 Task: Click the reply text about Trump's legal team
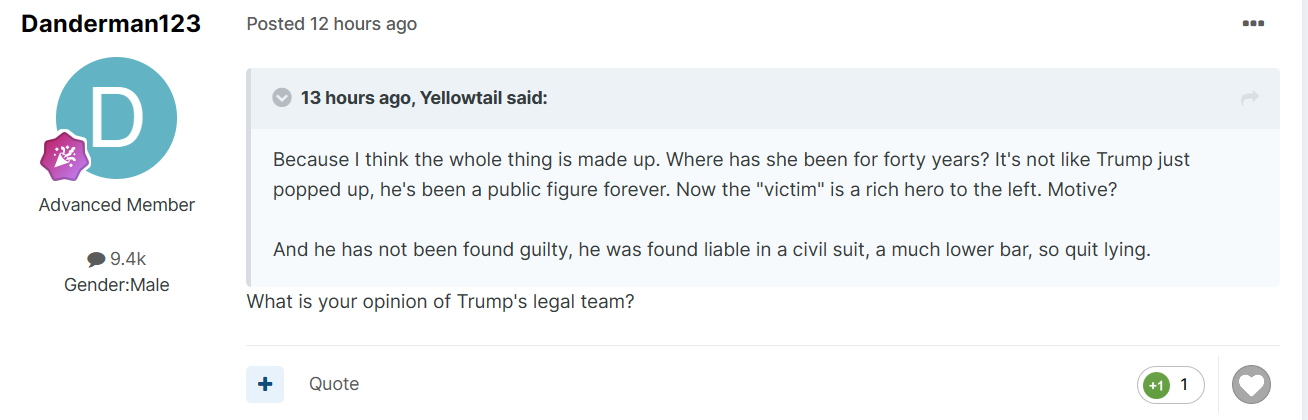[x=441, y=302]
